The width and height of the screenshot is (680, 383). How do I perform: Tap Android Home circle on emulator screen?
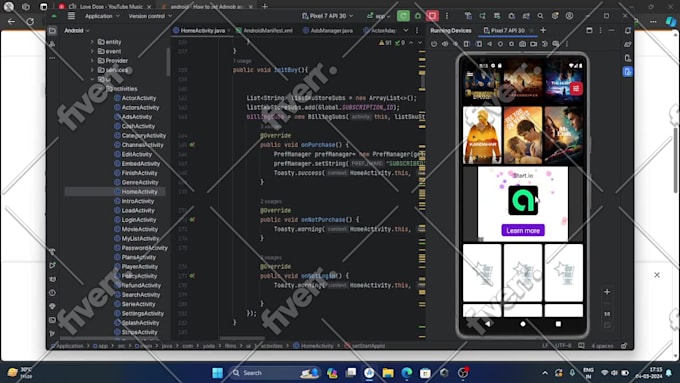point(523,324)
